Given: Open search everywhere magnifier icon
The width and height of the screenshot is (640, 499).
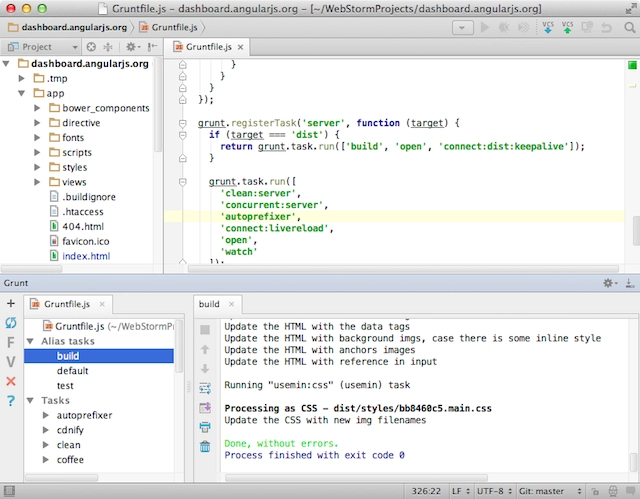Looking at the screenshot, I should coord(630,27).
